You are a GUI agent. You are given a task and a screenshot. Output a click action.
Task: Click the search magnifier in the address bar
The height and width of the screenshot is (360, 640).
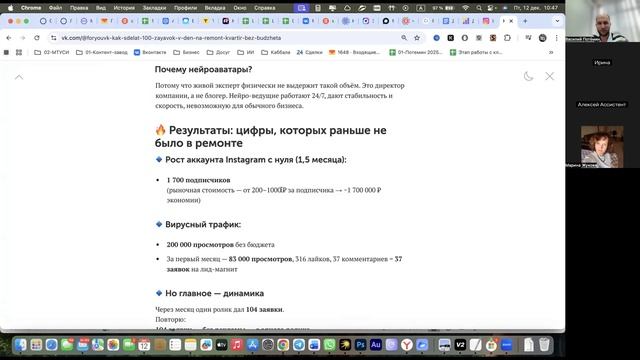404,38
